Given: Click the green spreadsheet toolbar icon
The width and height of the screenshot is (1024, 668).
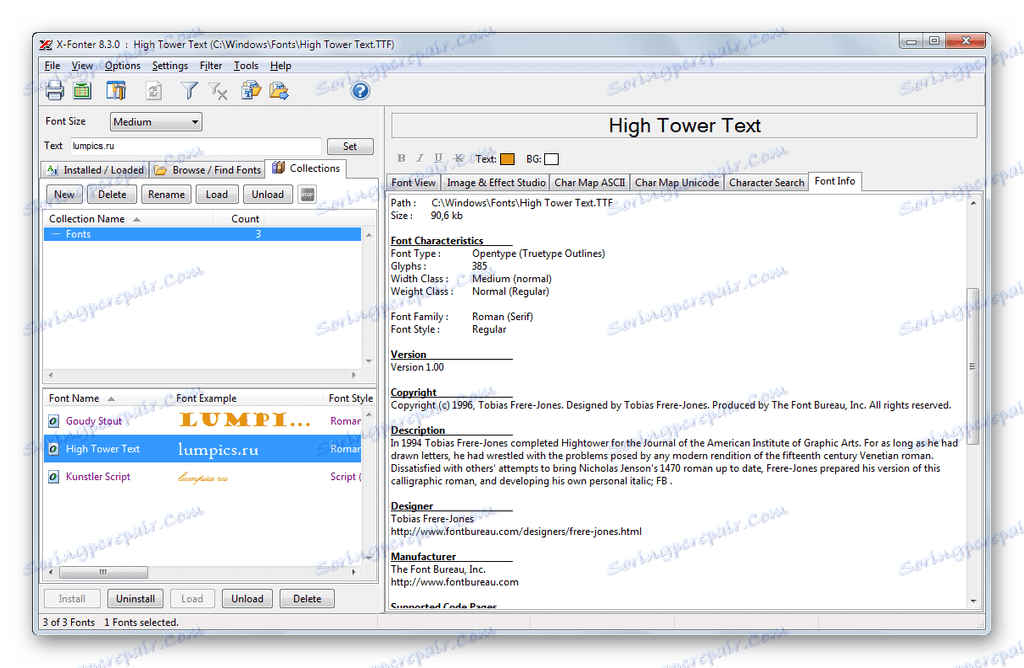Looking at the screenshot, I should (82, 91).
